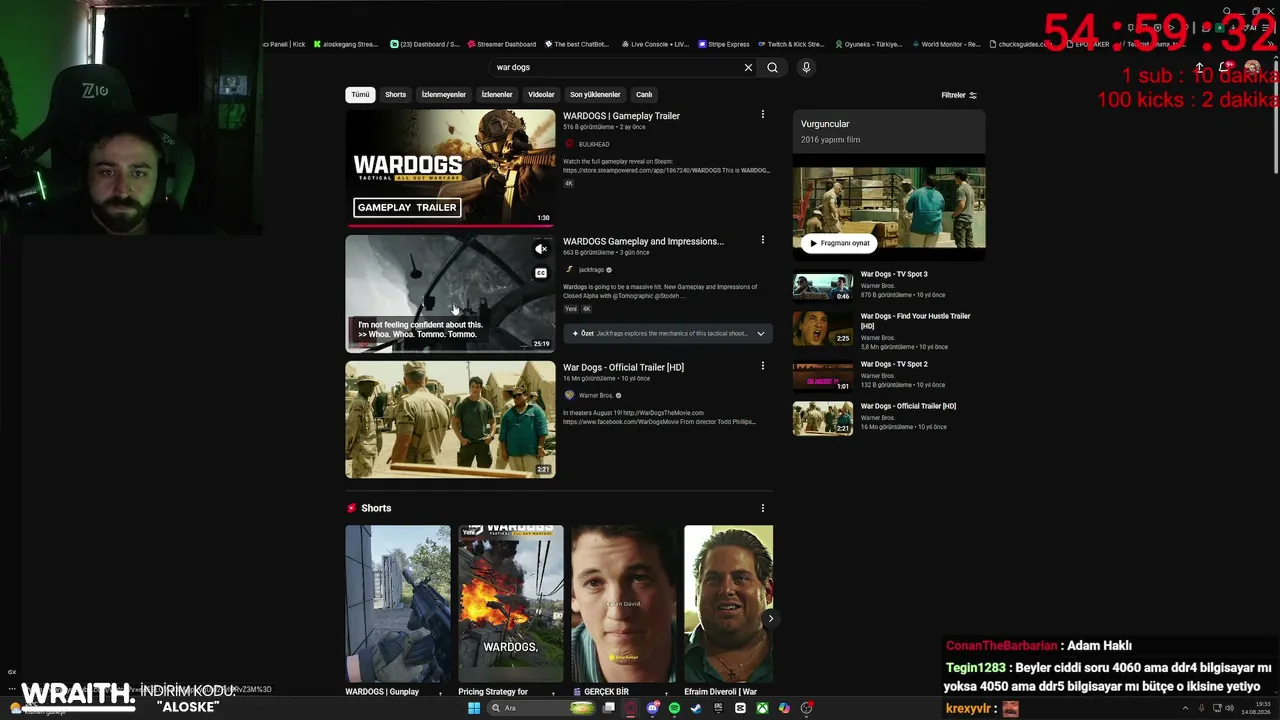Image resolution: width=1280 pixels, height=720 pixels.
Task: Open the jackfrags channel avatar
Action: coord(570,270)
